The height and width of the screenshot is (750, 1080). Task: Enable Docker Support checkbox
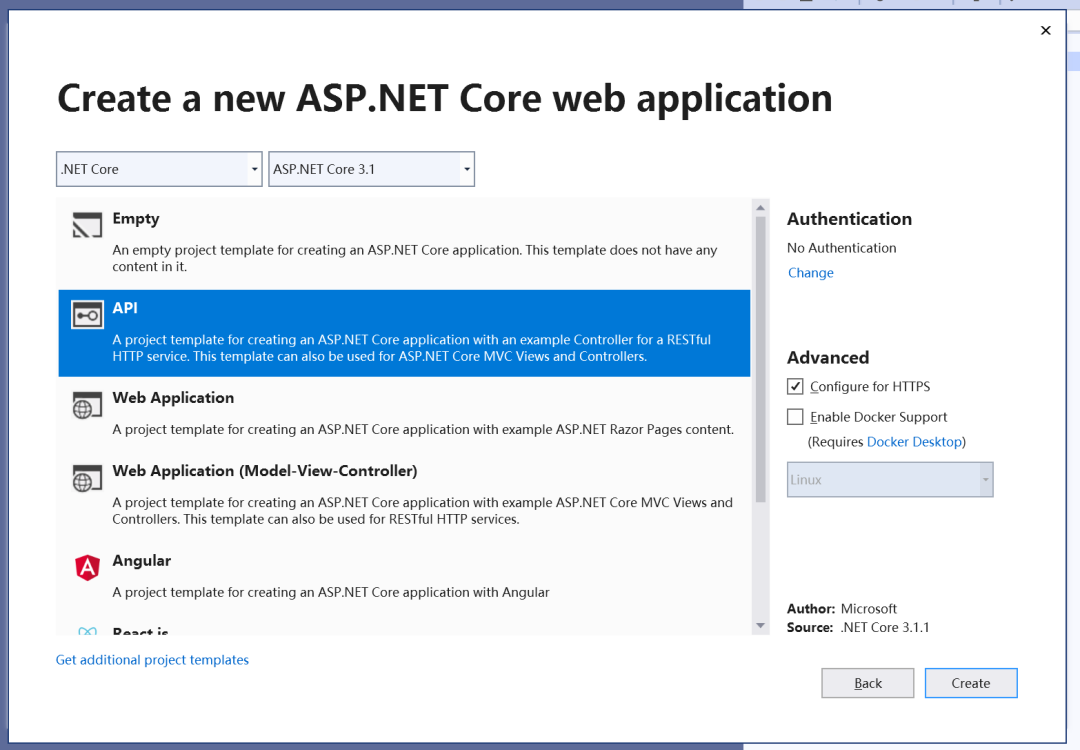tap(795, 417)
